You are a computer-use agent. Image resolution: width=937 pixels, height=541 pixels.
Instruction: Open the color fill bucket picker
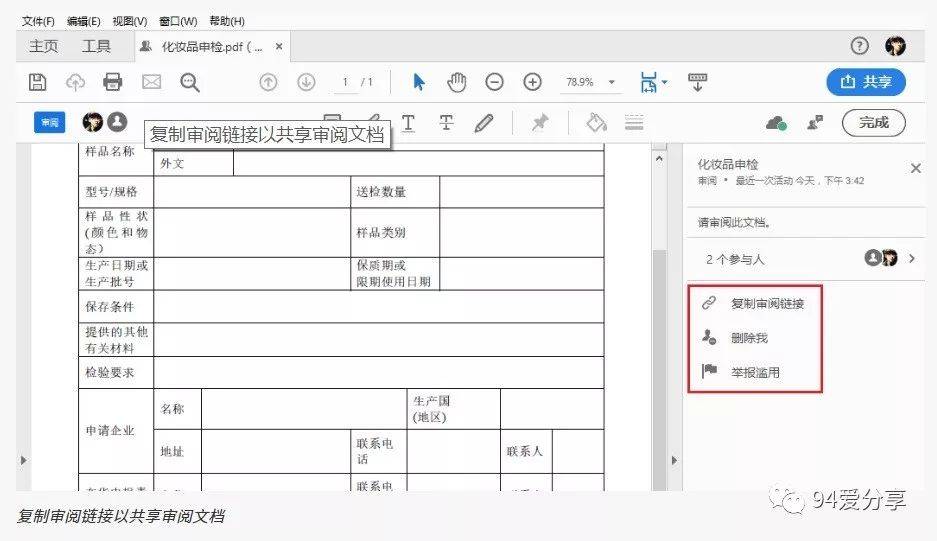(596, 123)
